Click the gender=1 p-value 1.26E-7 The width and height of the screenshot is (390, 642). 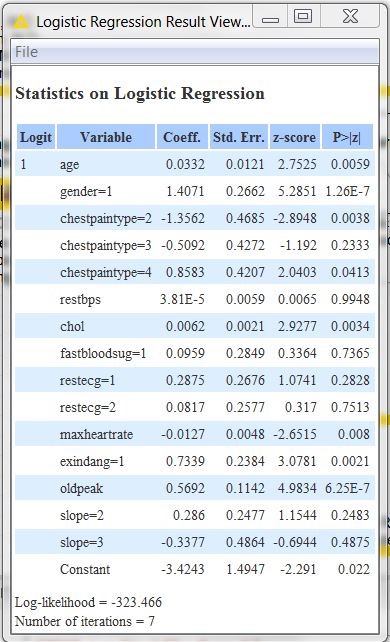pyautogui.click(x=347, y=191)
